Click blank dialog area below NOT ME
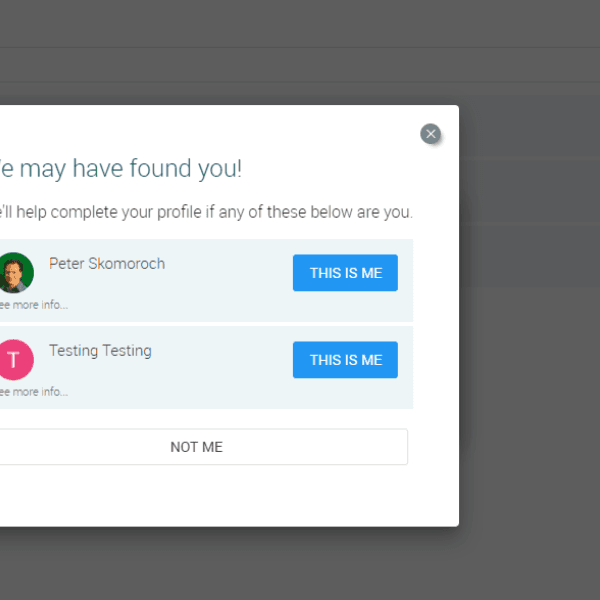This screenshot has height=600, width=600. pos(200,495)
